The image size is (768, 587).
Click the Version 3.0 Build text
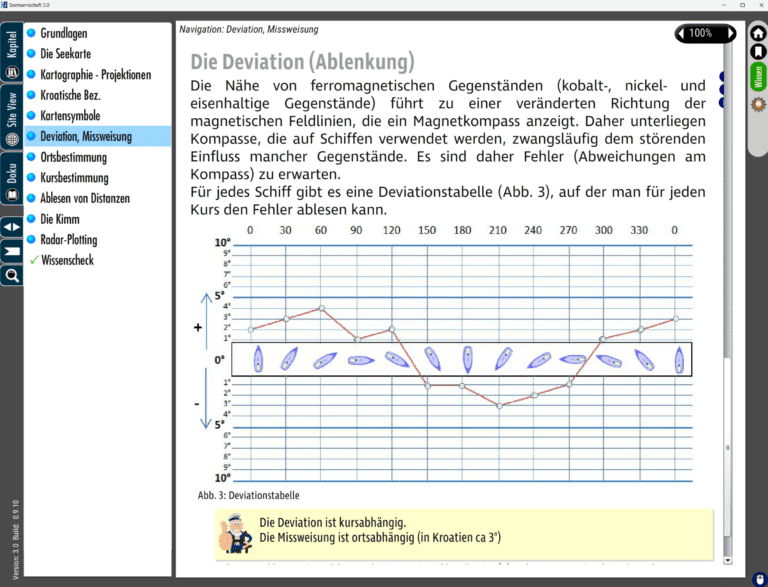coord(16,540)
